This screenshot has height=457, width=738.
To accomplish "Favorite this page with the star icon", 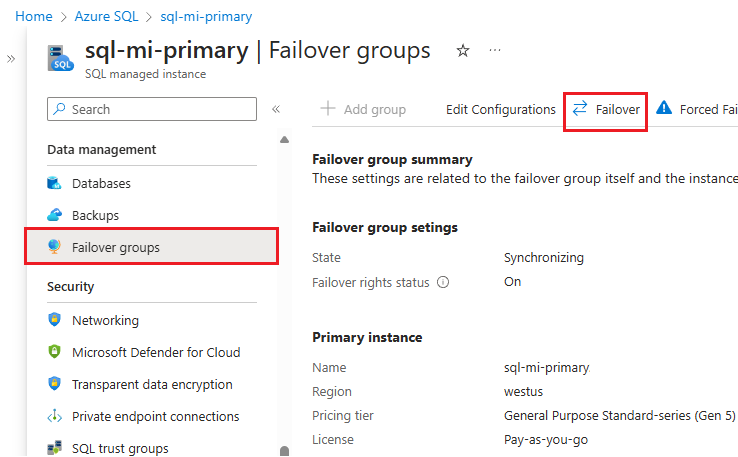I will [462, 51].
